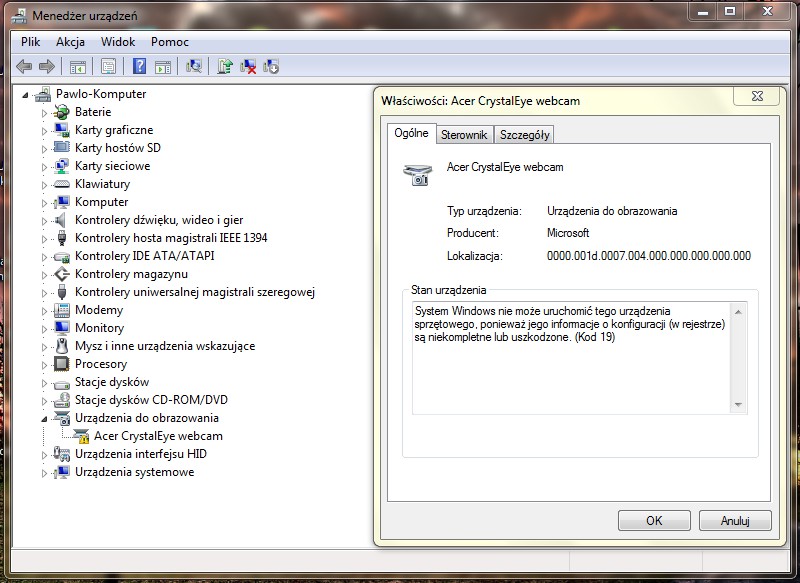Image resolution: width=800 pixels, height=583 pixels.
Task: Select the sound controllers speaker icon
Action: (62, 220)
